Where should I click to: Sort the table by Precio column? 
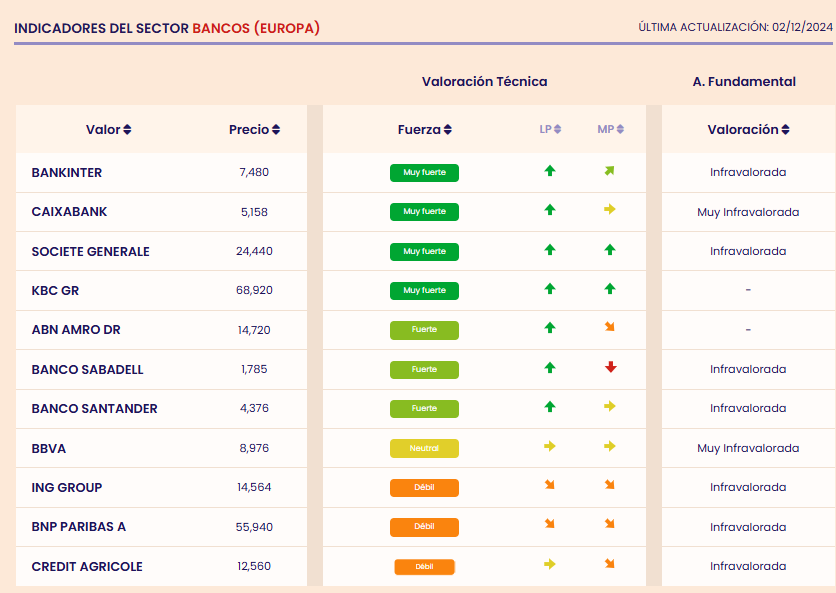254,130
